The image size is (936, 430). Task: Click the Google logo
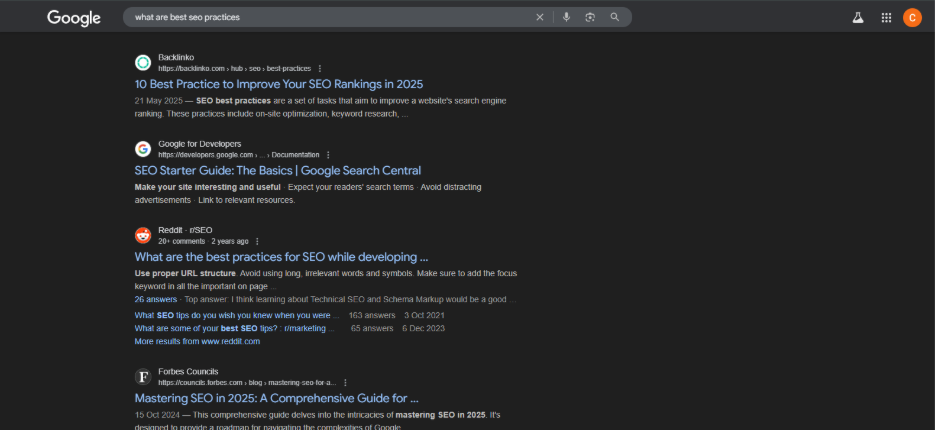click(x=74, y=18)
